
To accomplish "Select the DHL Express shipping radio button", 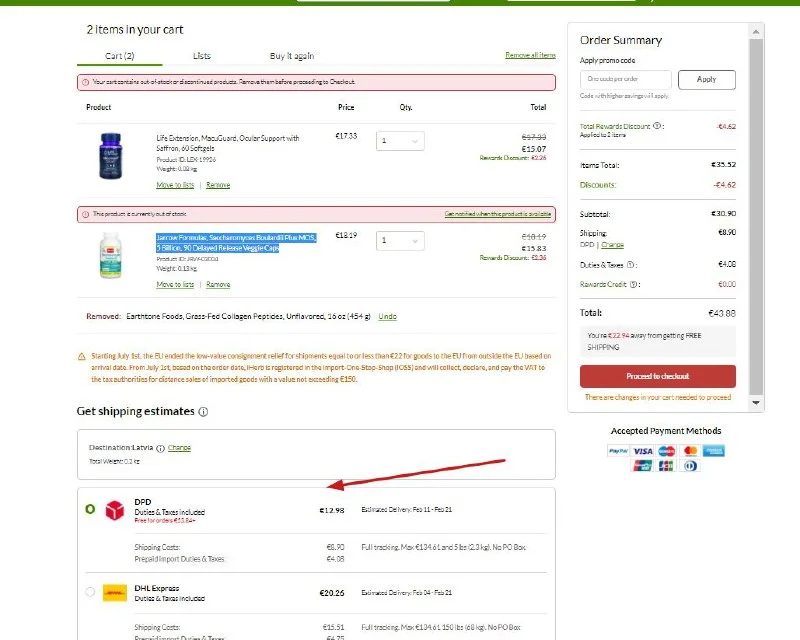I will [x=90, y=592].
